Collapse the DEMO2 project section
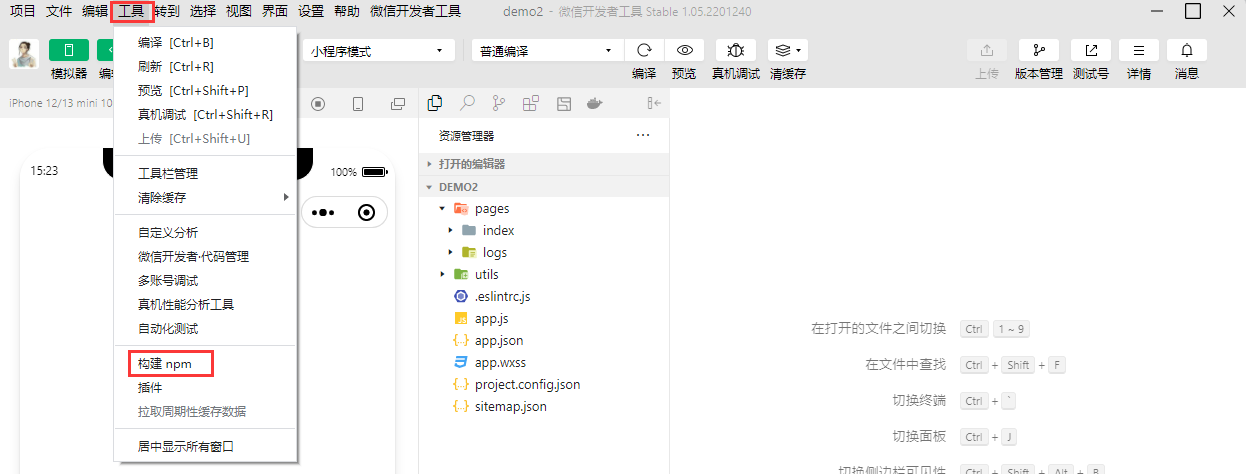 point(544,187)
